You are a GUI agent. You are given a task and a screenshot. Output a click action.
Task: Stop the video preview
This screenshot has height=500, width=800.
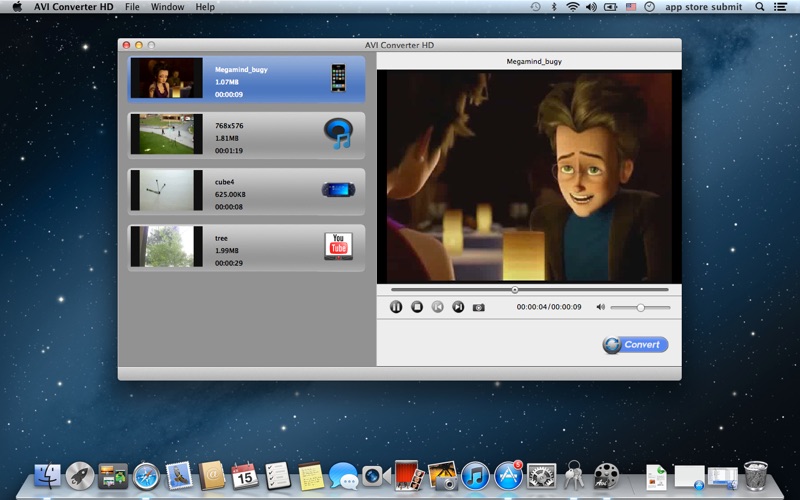pyautogui.click(x=417, y=307)
